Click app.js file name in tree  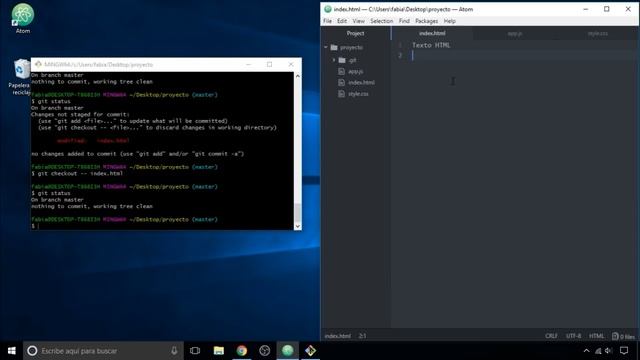pos(356,71)
